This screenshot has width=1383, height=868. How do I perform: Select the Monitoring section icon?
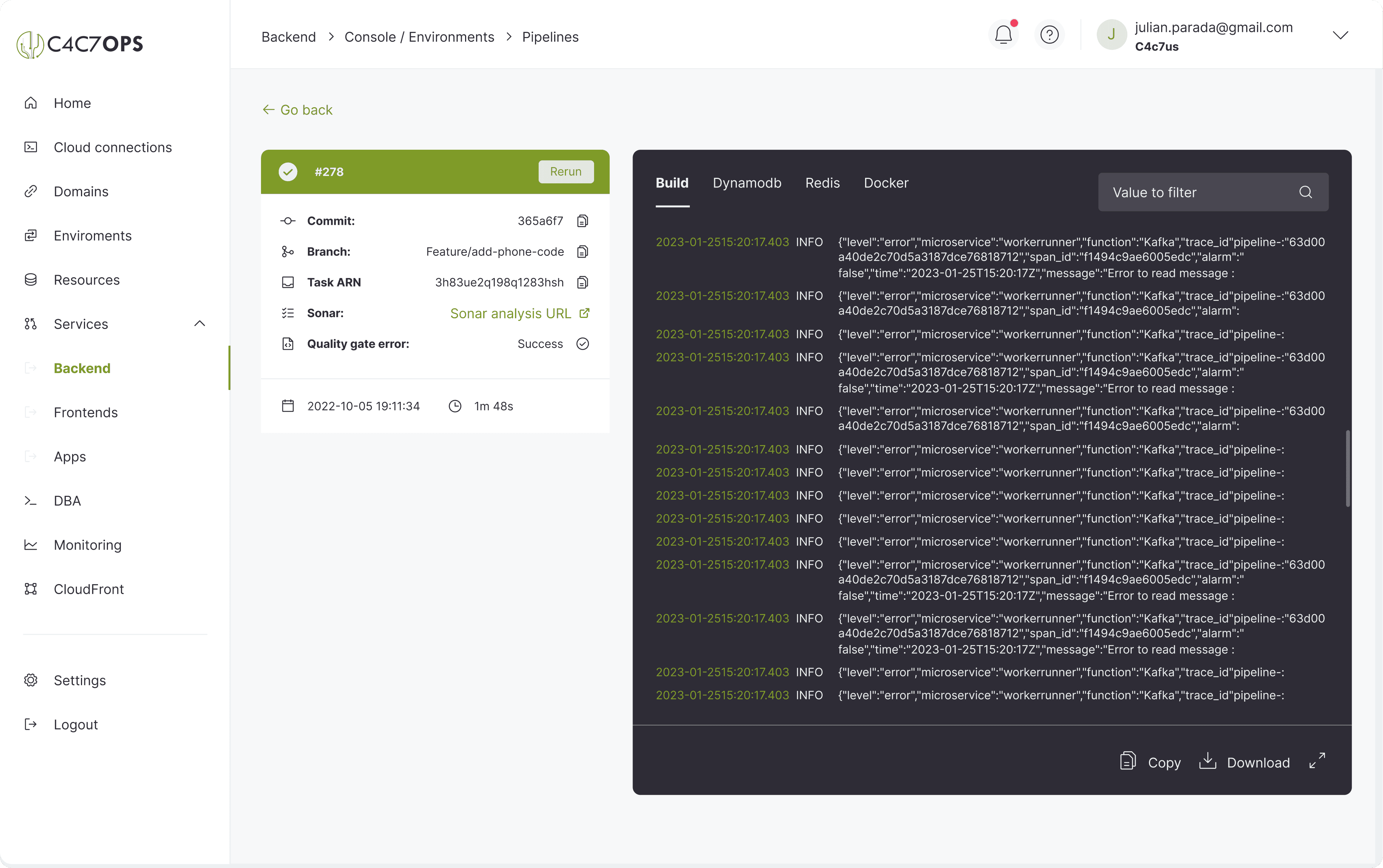click(31, 545)
